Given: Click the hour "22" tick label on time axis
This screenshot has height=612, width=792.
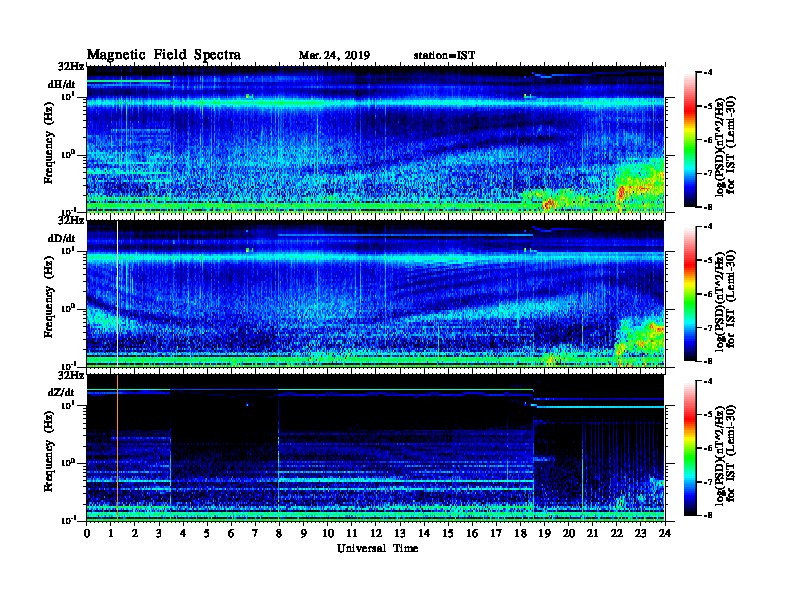Looking at the screenshot, I should [617, 533].
